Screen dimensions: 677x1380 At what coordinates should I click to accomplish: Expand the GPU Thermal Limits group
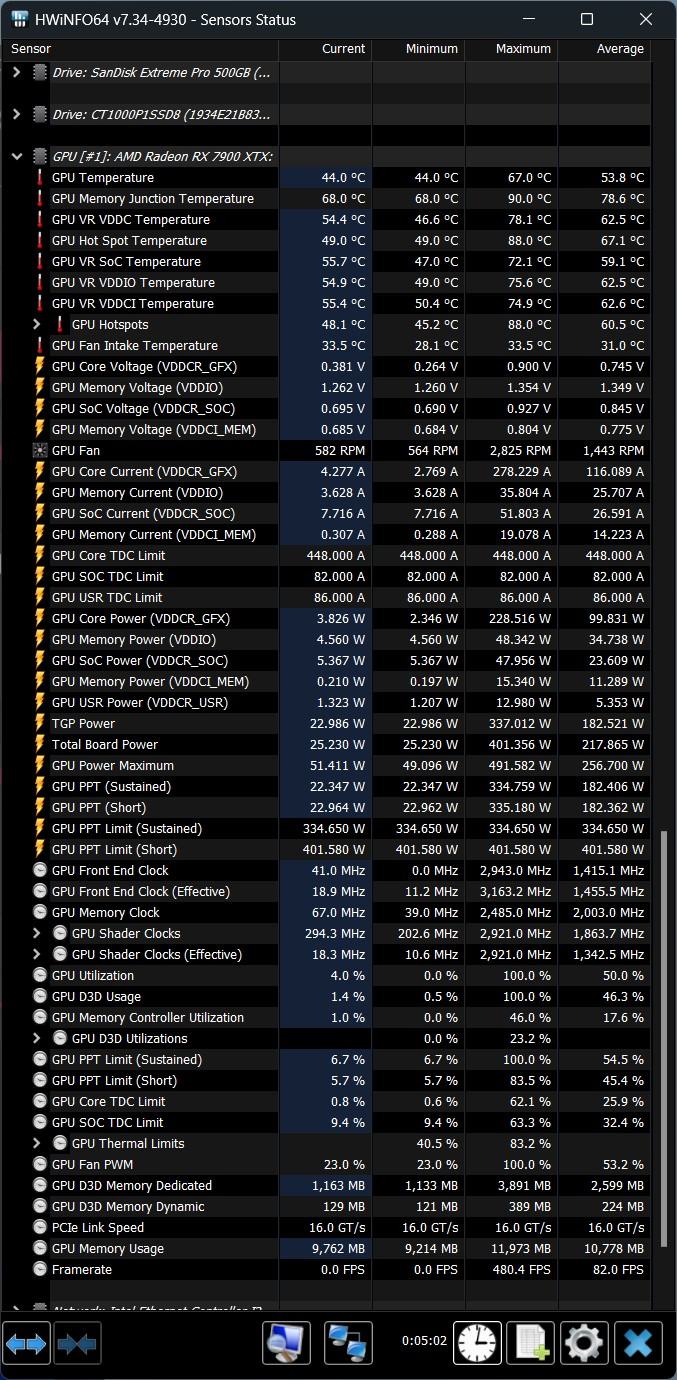tap(37, 1144)
